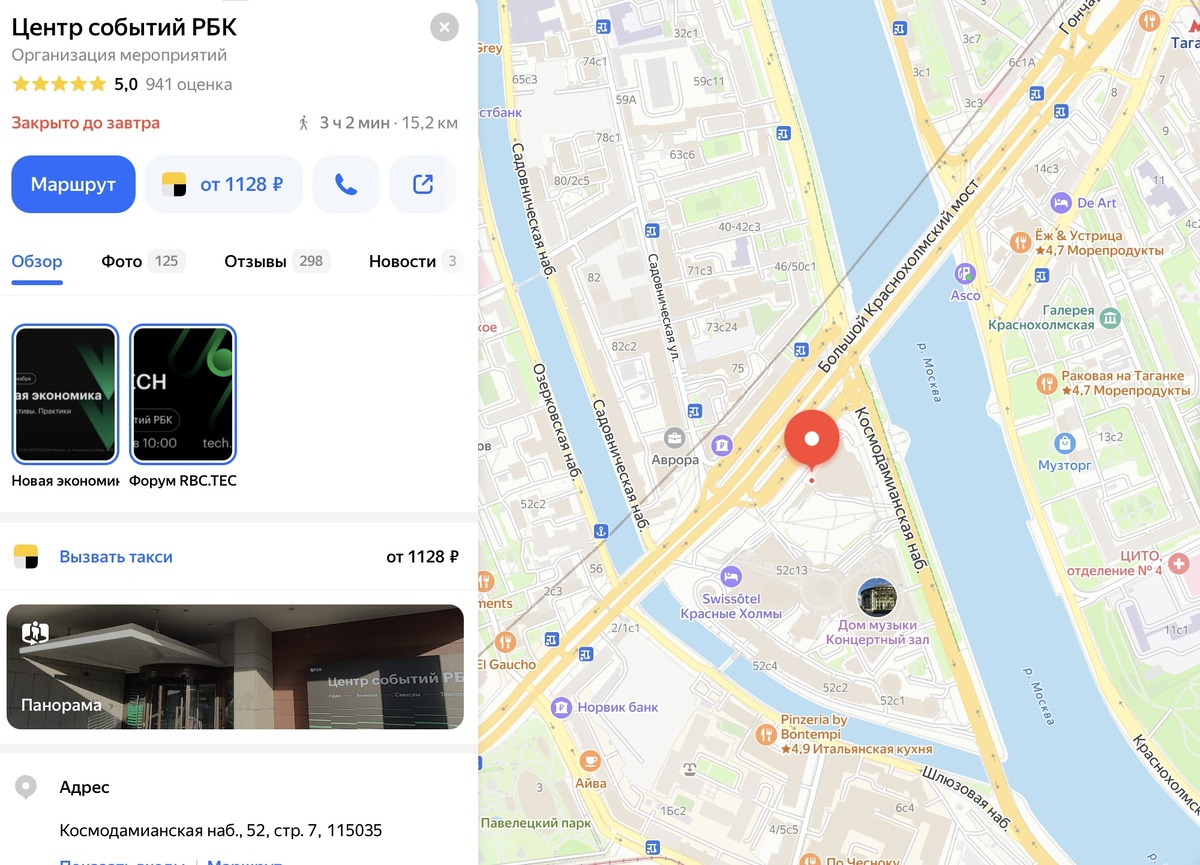The height and width of the screenshot is (865, 1200).
Task: Select the Айва cafe map icon
Action: [x=590, y=760]
